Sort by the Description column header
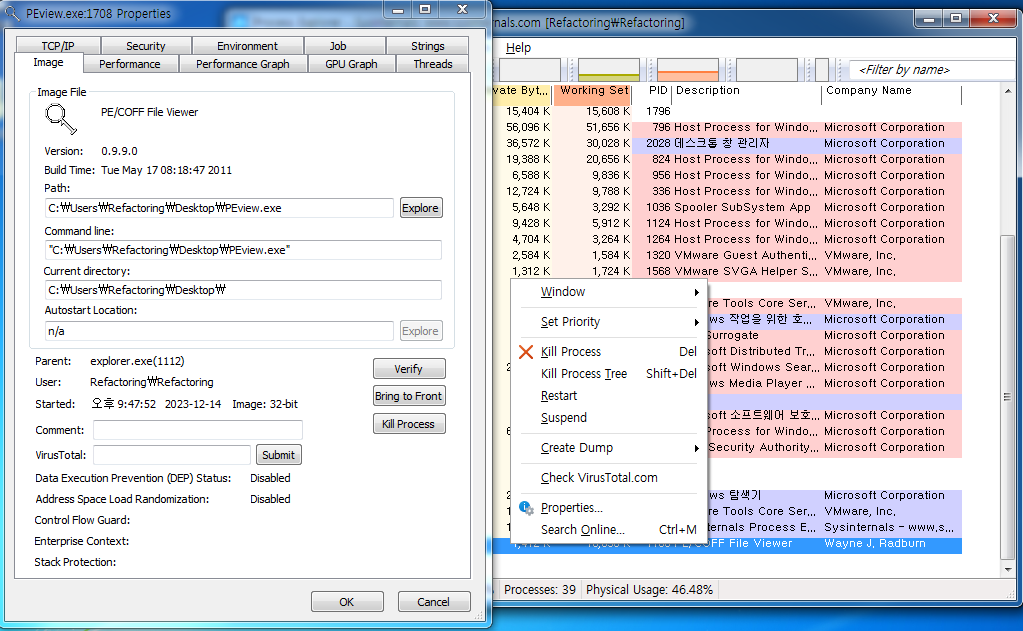 [746, 91]
